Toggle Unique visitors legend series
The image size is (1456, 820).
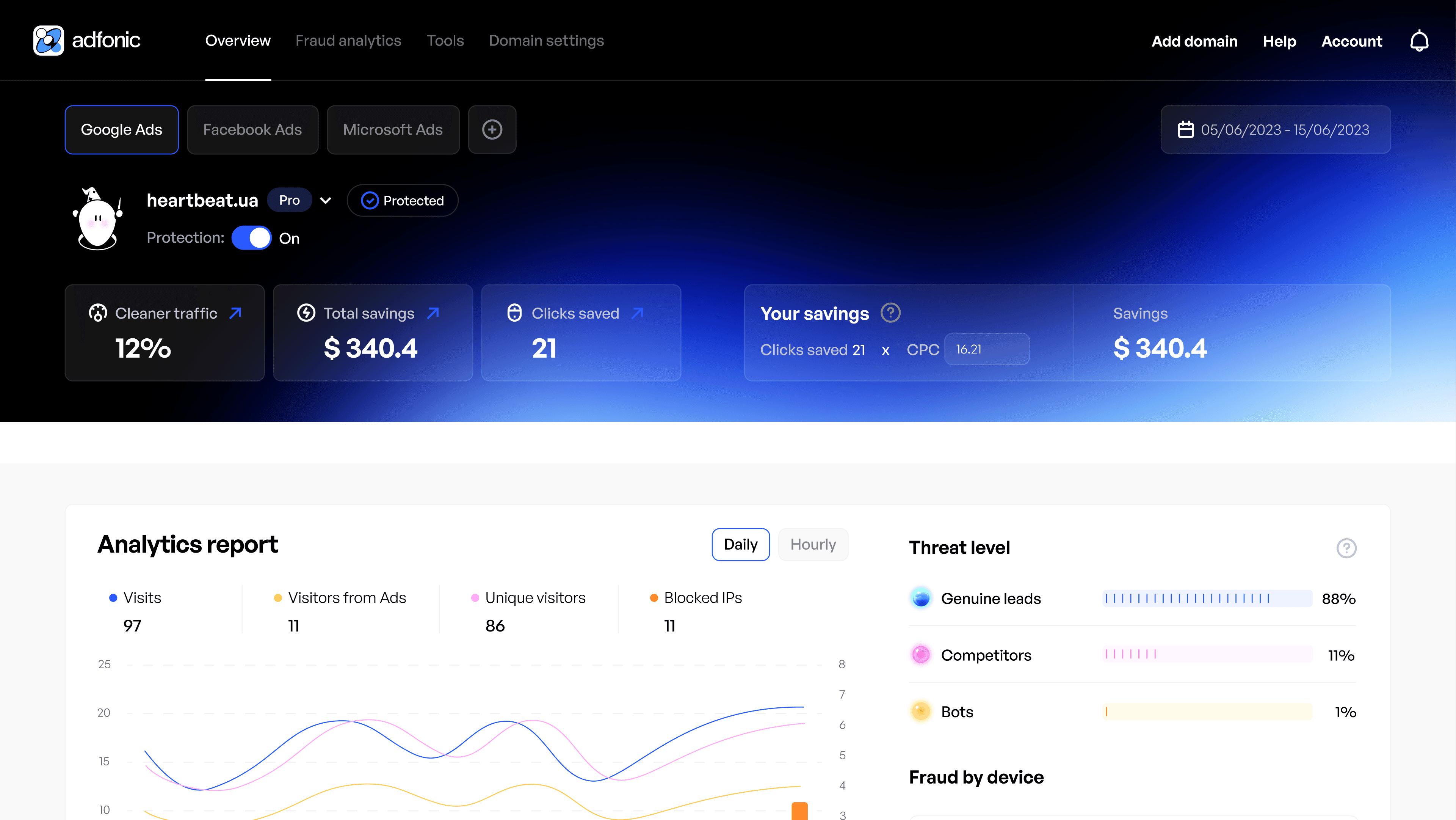[528, 598]
